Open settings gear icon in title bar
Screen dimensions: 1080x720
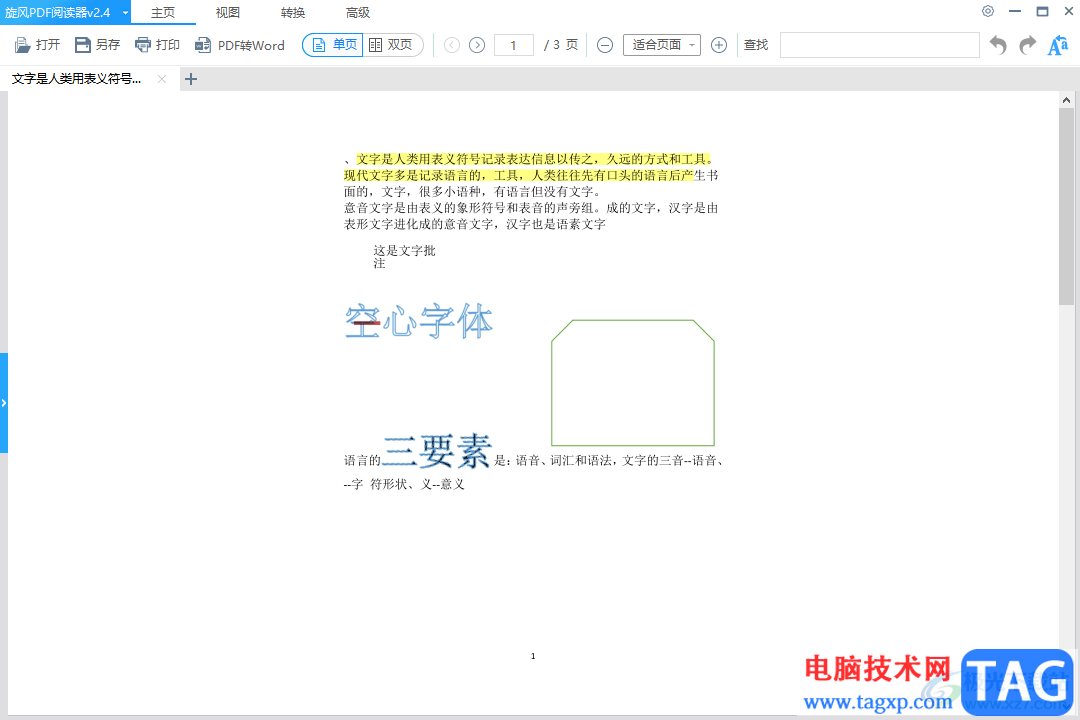[x=988, y=11]
